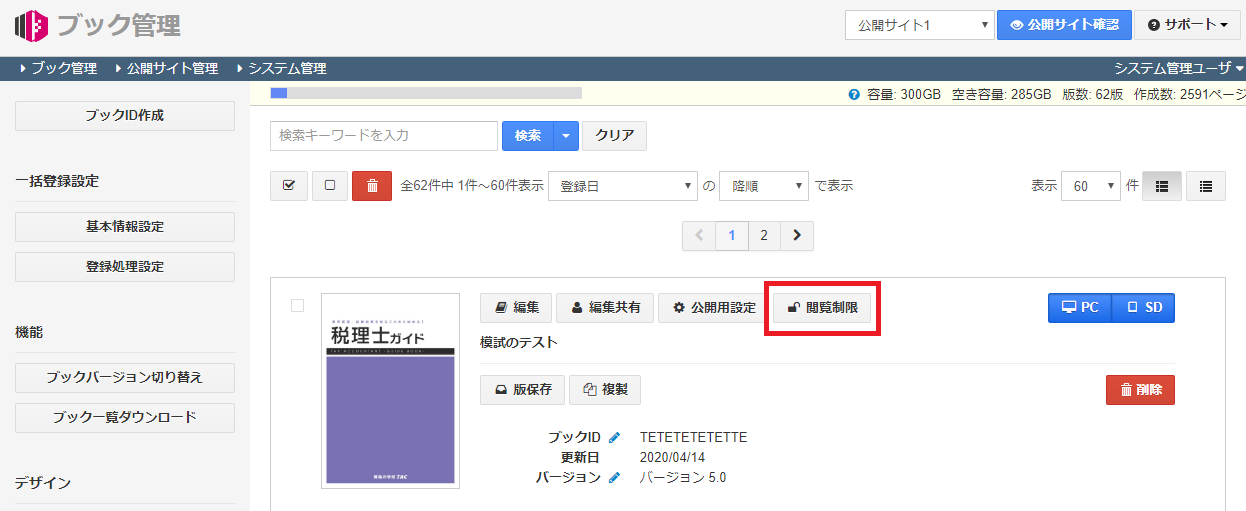
Task: Switch to compact list view icon
Action: 1205,186
